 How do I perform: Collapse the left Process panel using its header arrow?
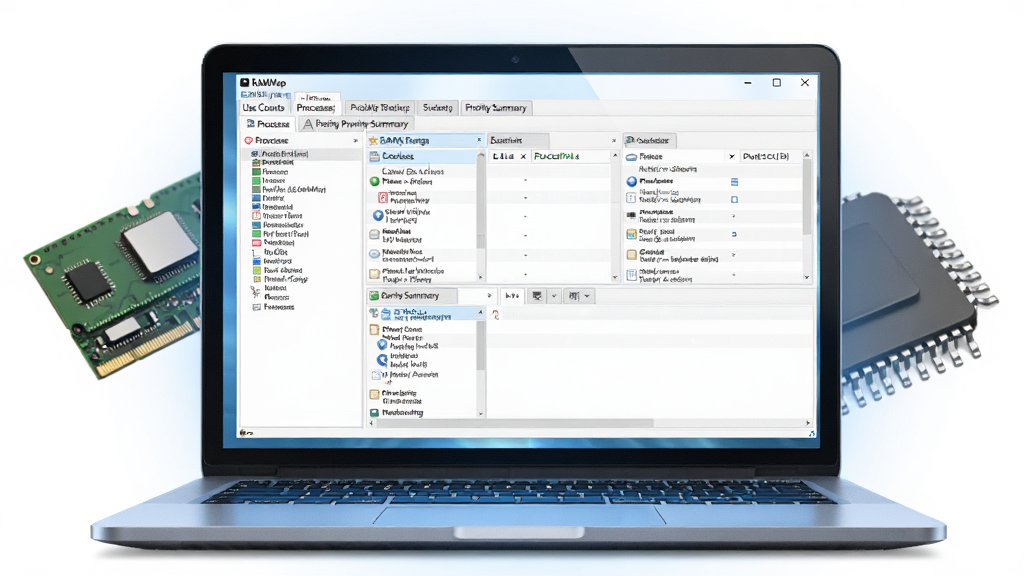click(x=355, y=140)
